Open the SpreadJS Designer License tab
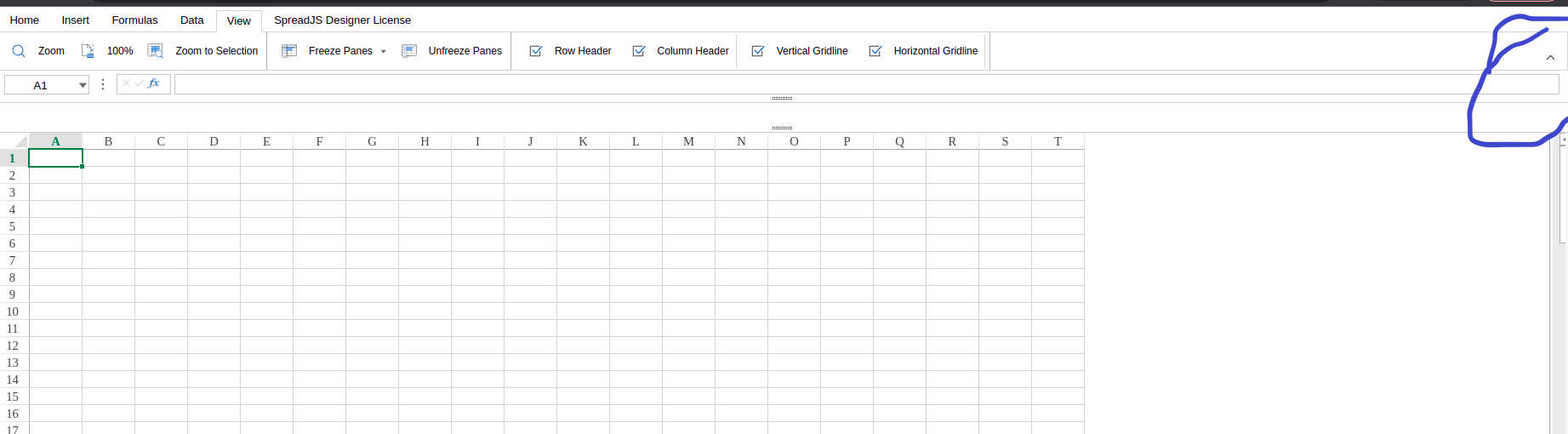 tap(342, 20)
